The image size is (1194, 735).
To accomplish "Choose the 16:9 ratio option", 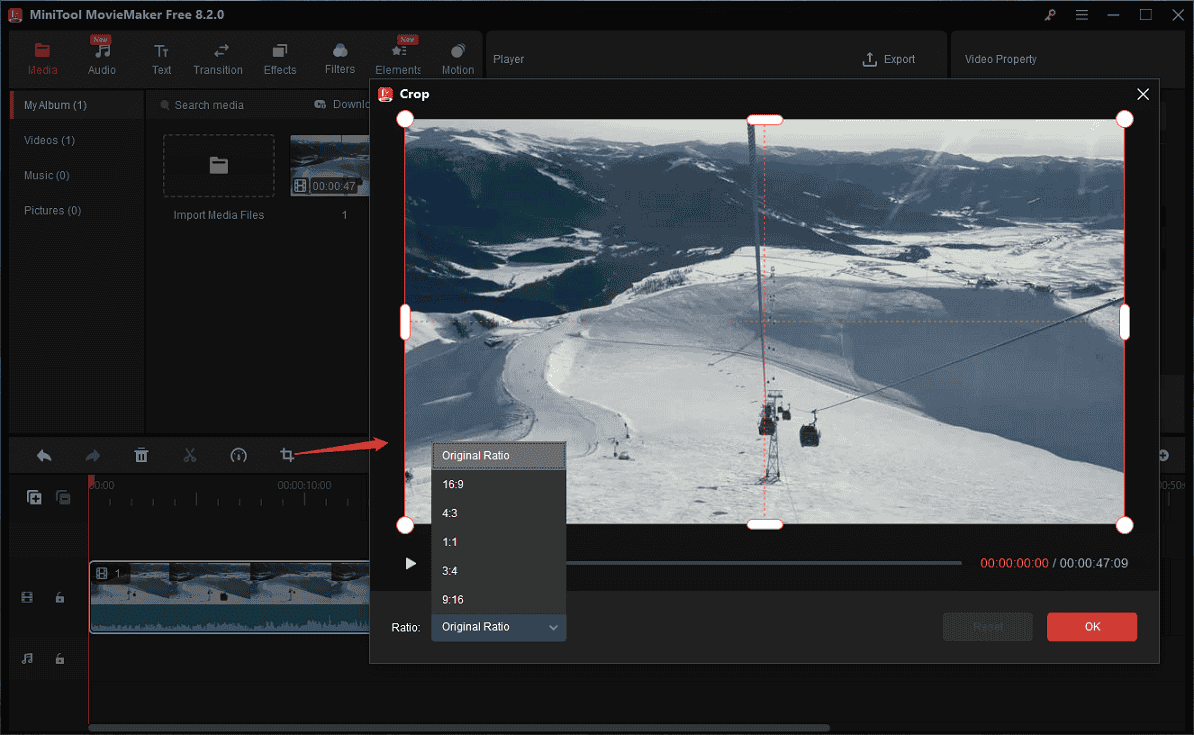I will 499,484.
